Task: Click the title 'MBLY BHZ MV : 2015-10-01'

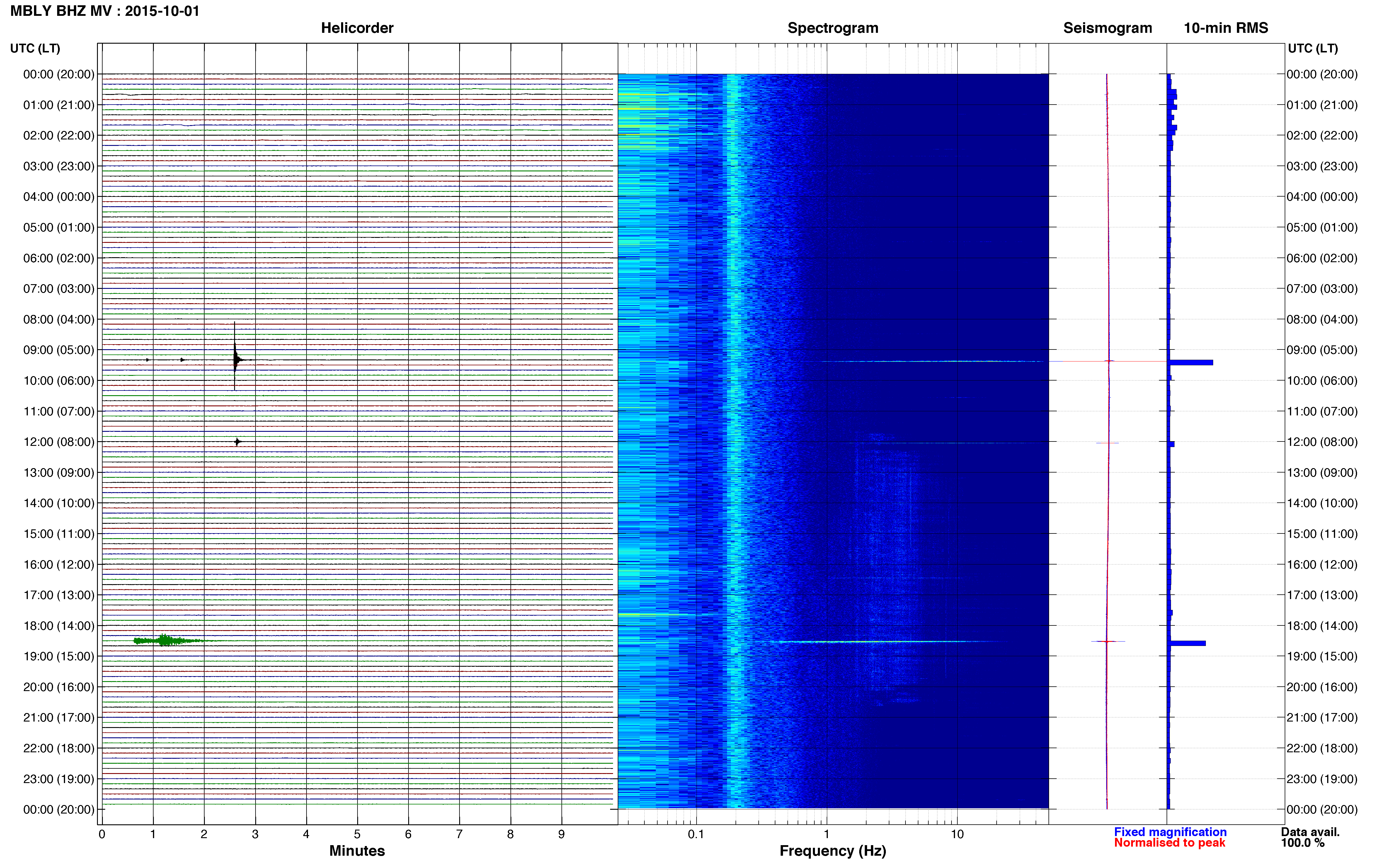Action: coord(105,11)
